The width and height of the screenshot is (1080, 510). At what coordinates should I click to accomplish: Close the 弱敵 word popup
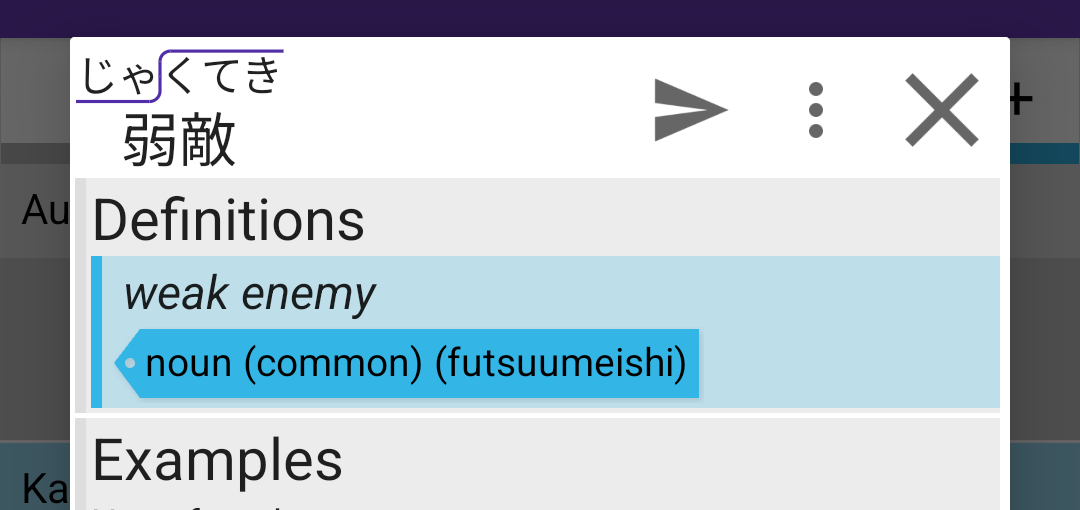[941, 110]
